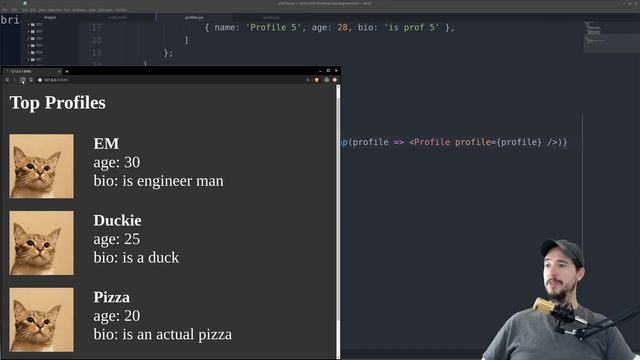The width and height of the screenshot is (640, 360).
Task: Click line number 19 in the editor gutter
Action: [x=97, y=53]
